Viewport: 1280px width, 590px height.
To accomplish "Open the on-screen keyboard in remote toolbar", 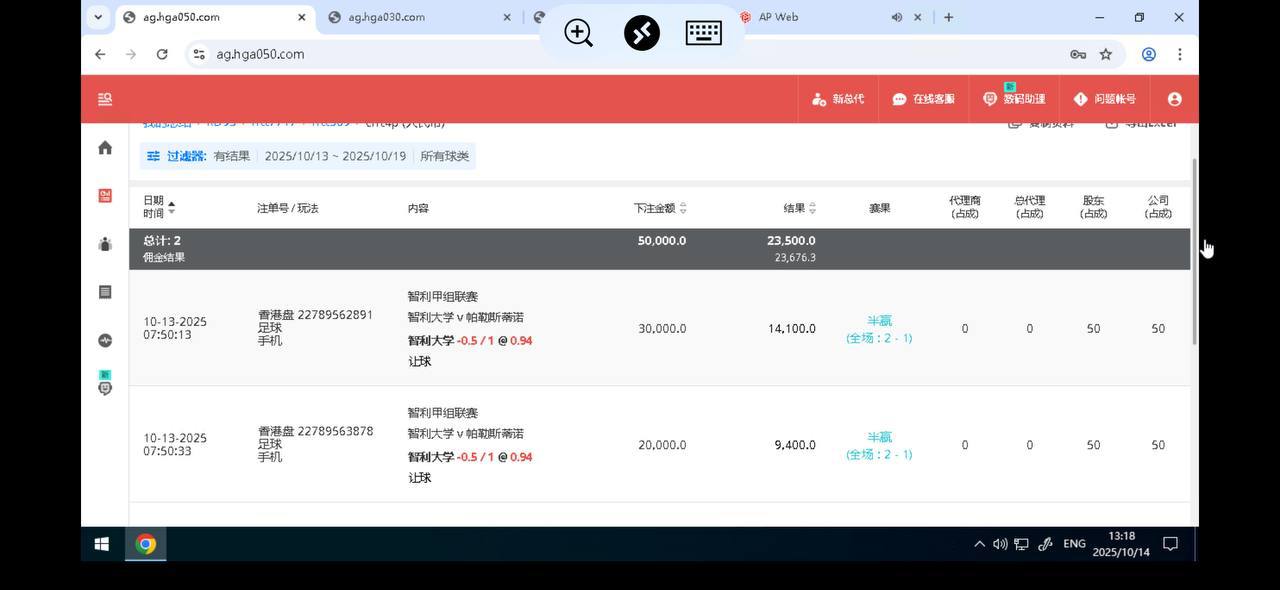I will (x=704, y=33).
